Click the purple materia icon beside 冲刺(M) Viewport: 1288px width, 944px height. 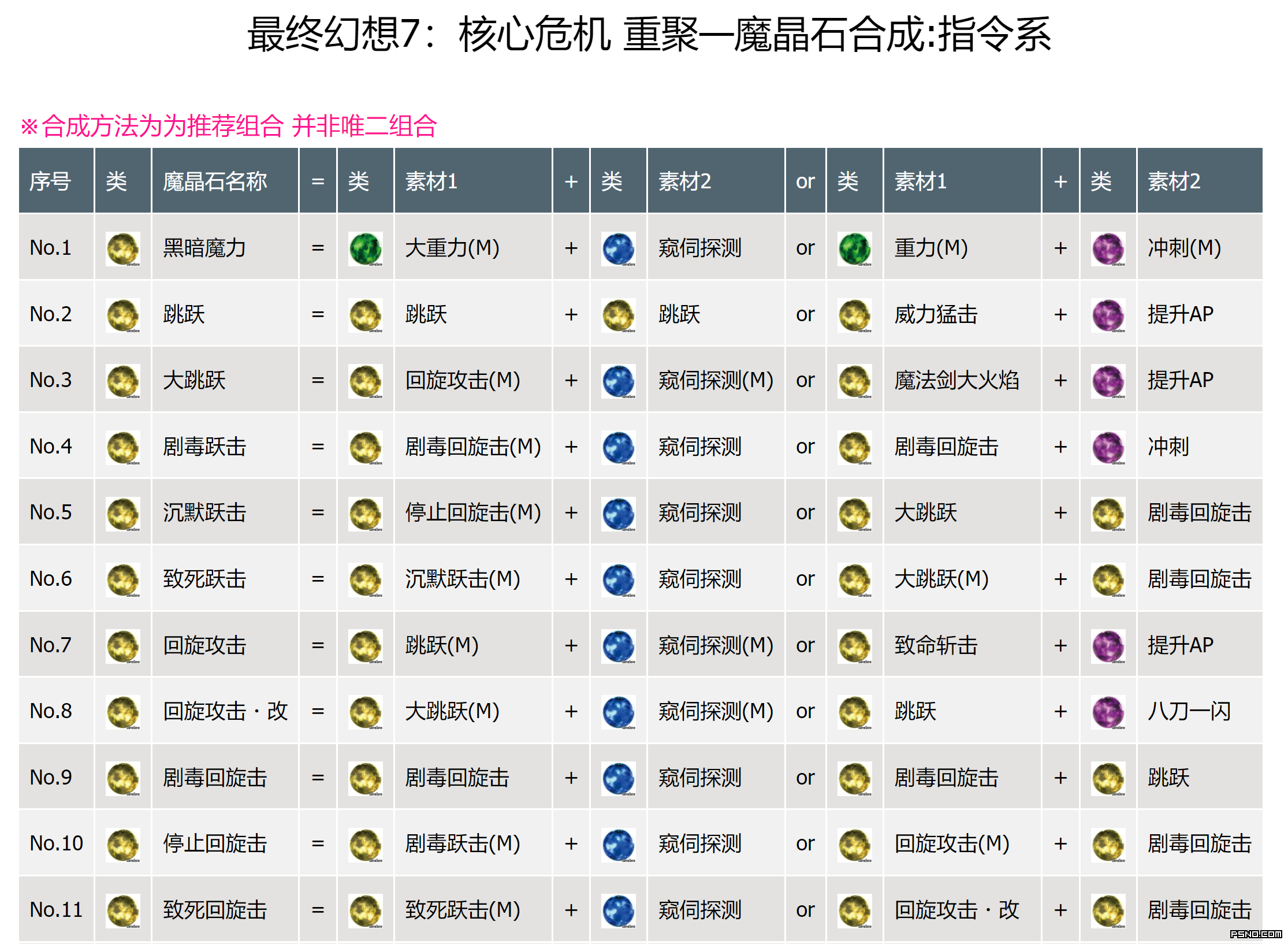tap(1108, 249)
